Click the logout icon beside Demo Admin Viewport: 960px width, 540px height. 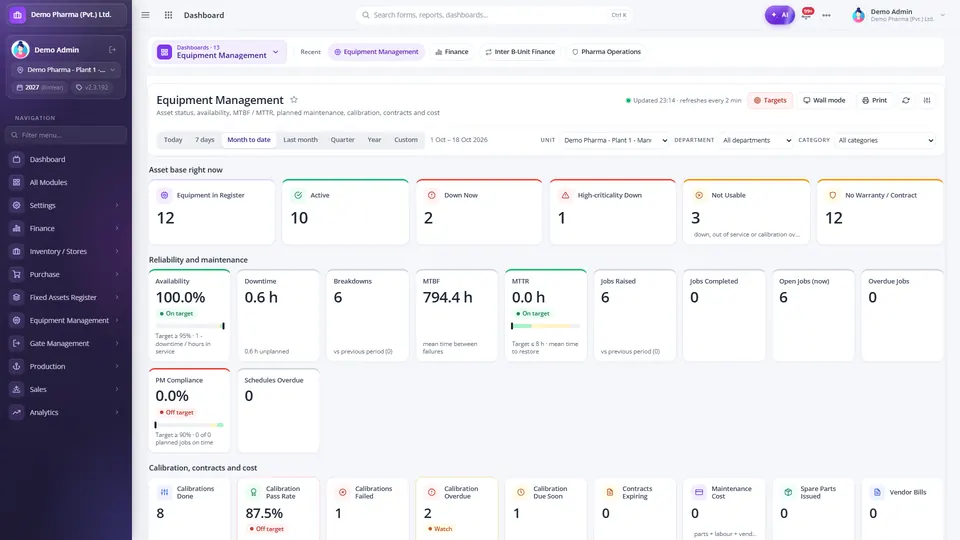[x=112, y=50]
